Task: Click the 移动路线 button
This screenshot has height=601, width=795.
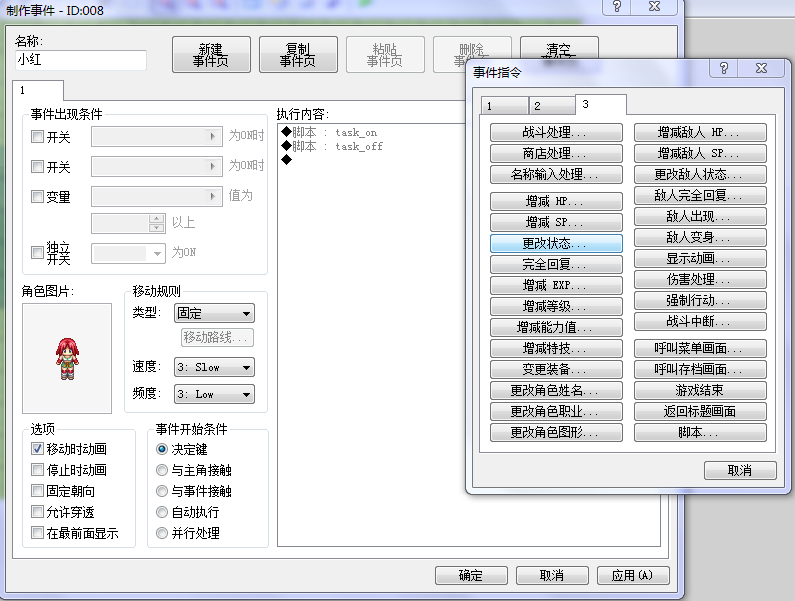Action: [217, 337]
